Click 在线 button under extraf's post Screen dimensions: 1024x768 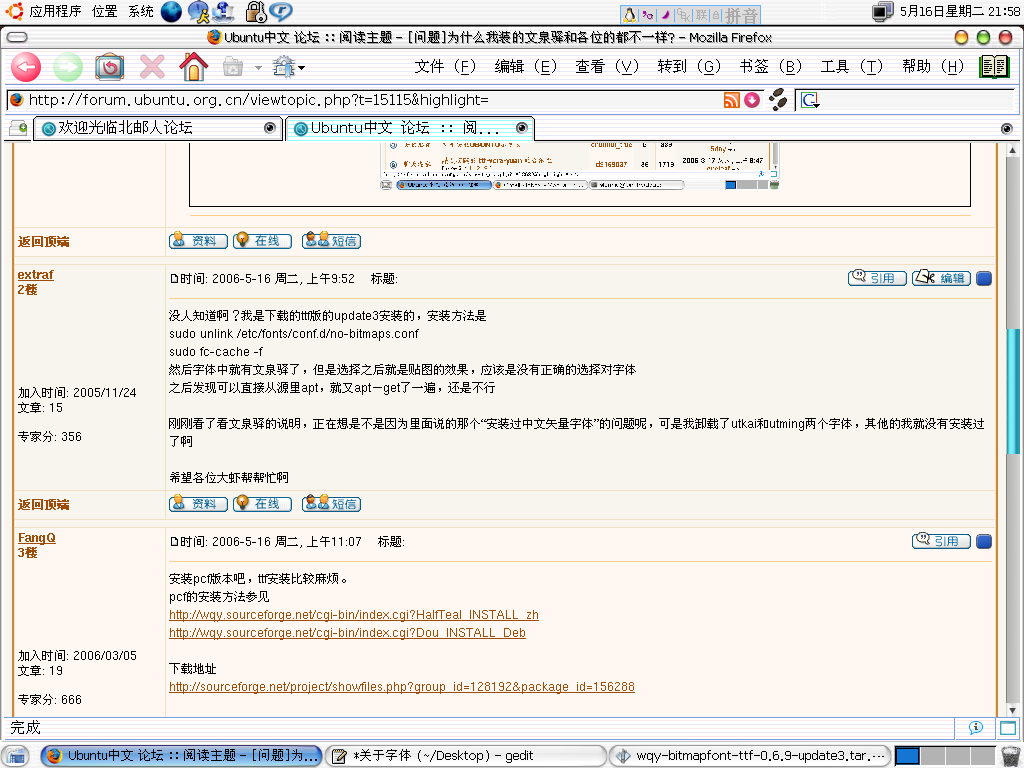pyautogui.click(x=262, y=503)
